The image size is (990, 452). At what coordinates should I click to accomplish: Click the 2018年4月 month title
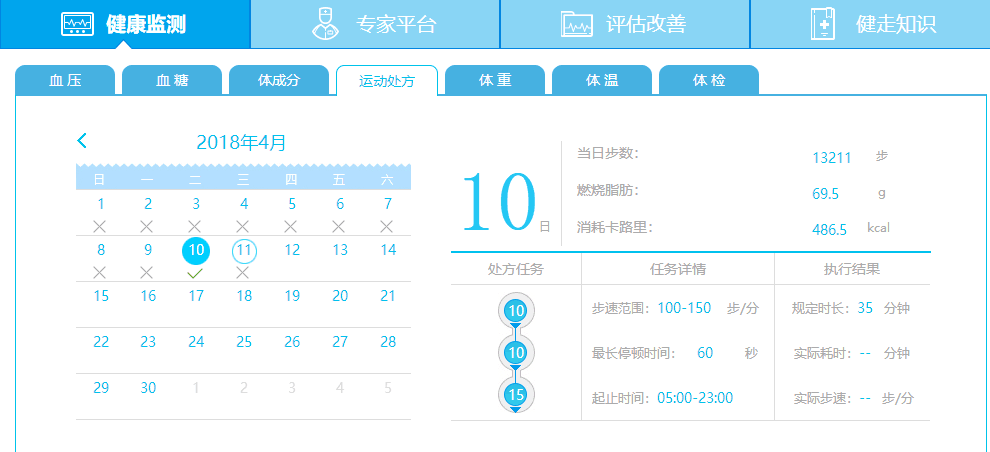tap(241, 142)
